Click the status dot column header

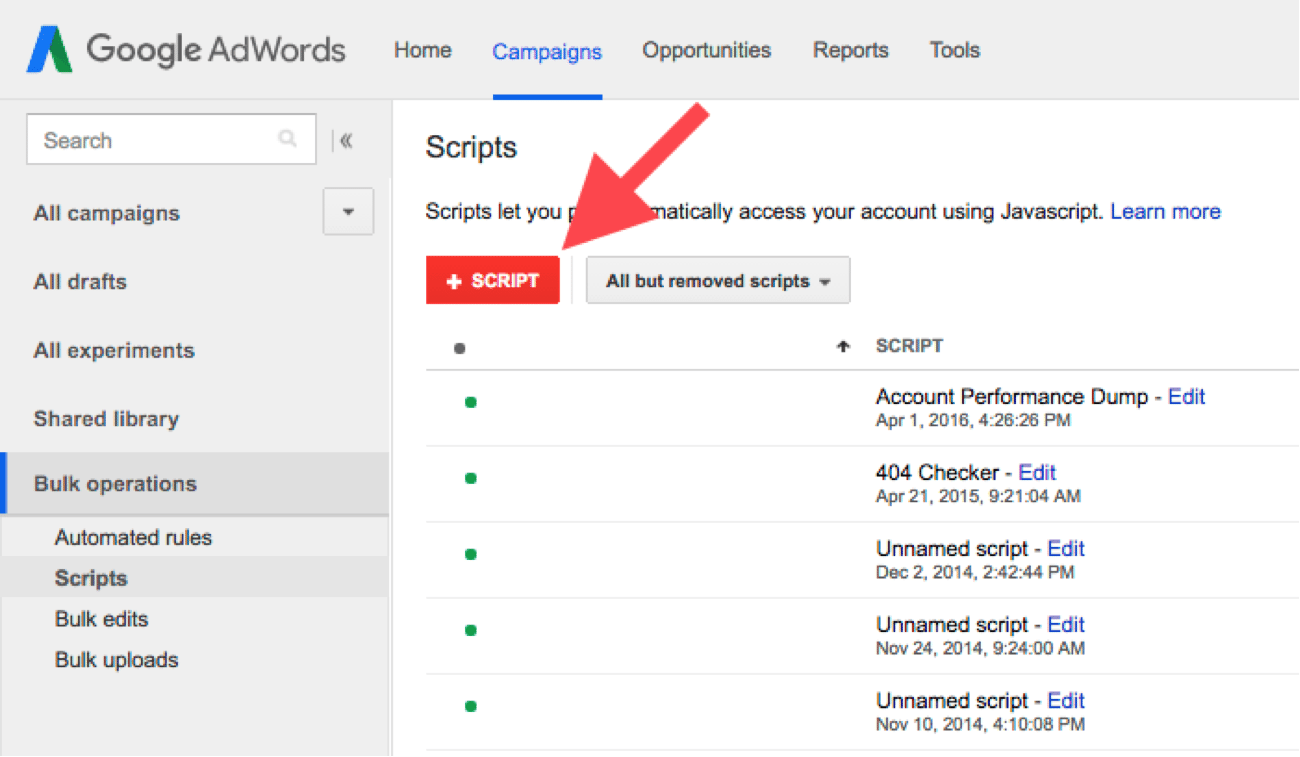click(459, 348)
